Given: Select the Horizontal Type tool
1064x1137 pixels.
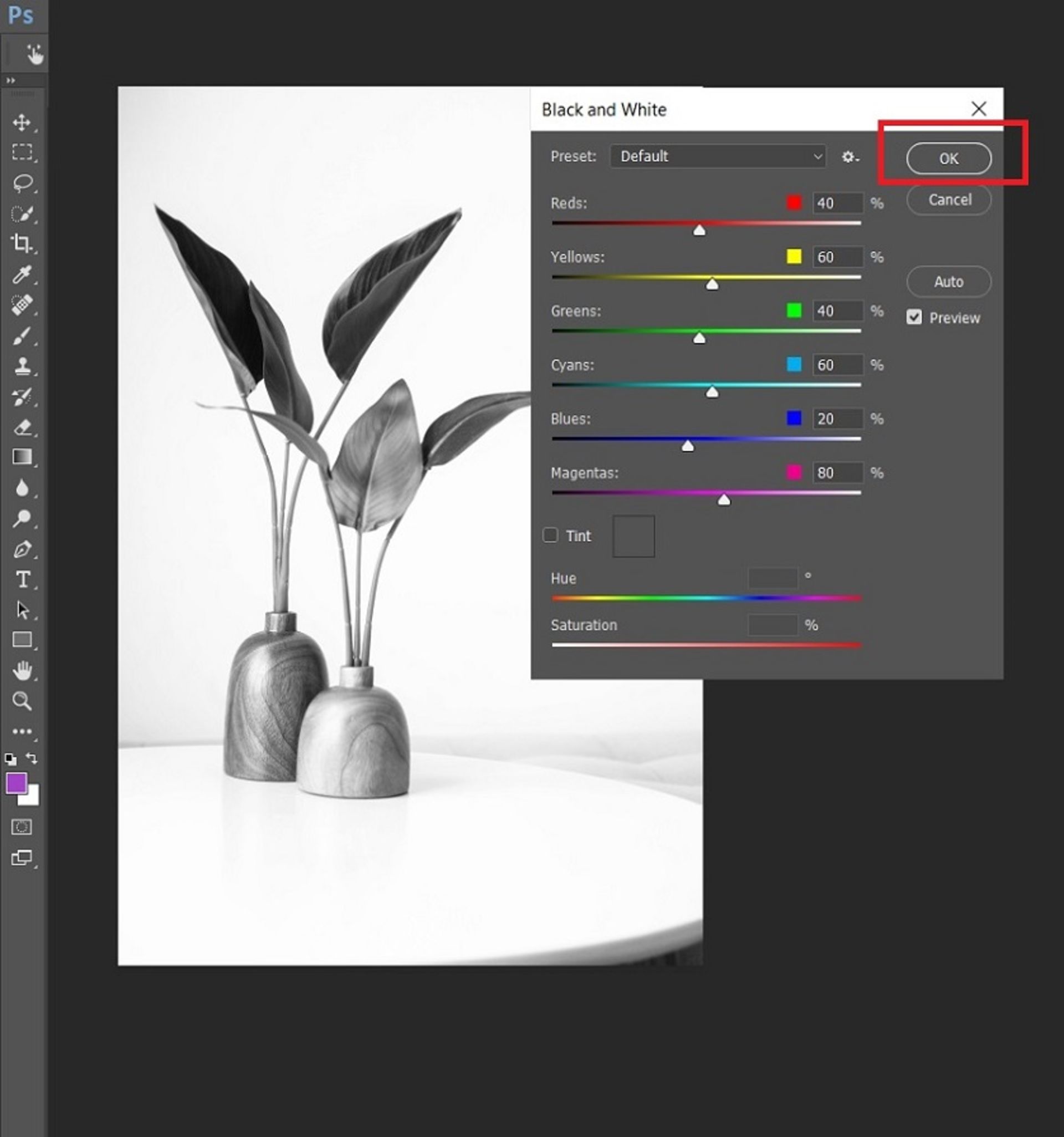Looking at the screenshot, I should point(23,579).
